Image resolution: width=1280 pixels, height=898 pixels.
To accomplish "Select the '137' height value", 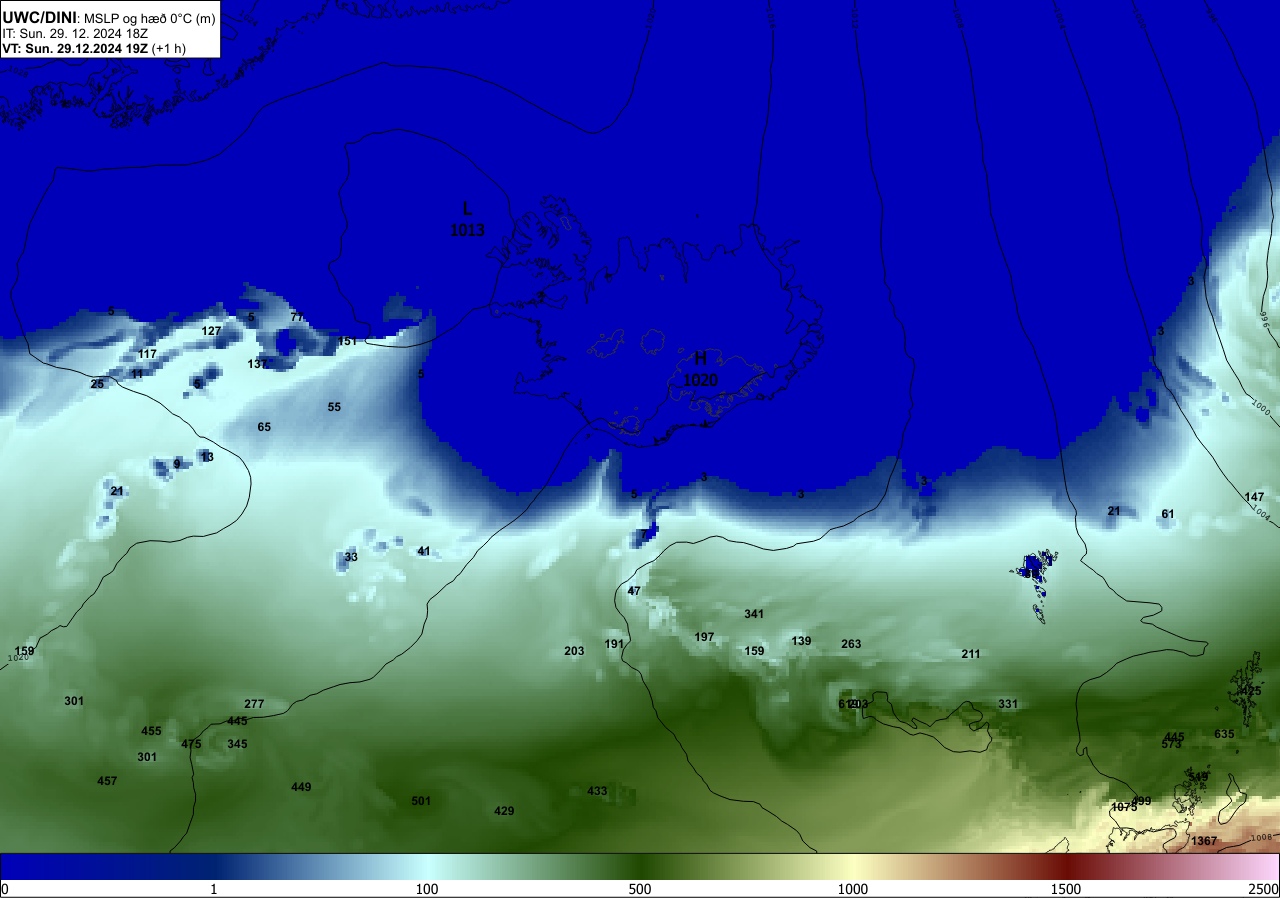I will pyautogui.click(x=257, y=364).
